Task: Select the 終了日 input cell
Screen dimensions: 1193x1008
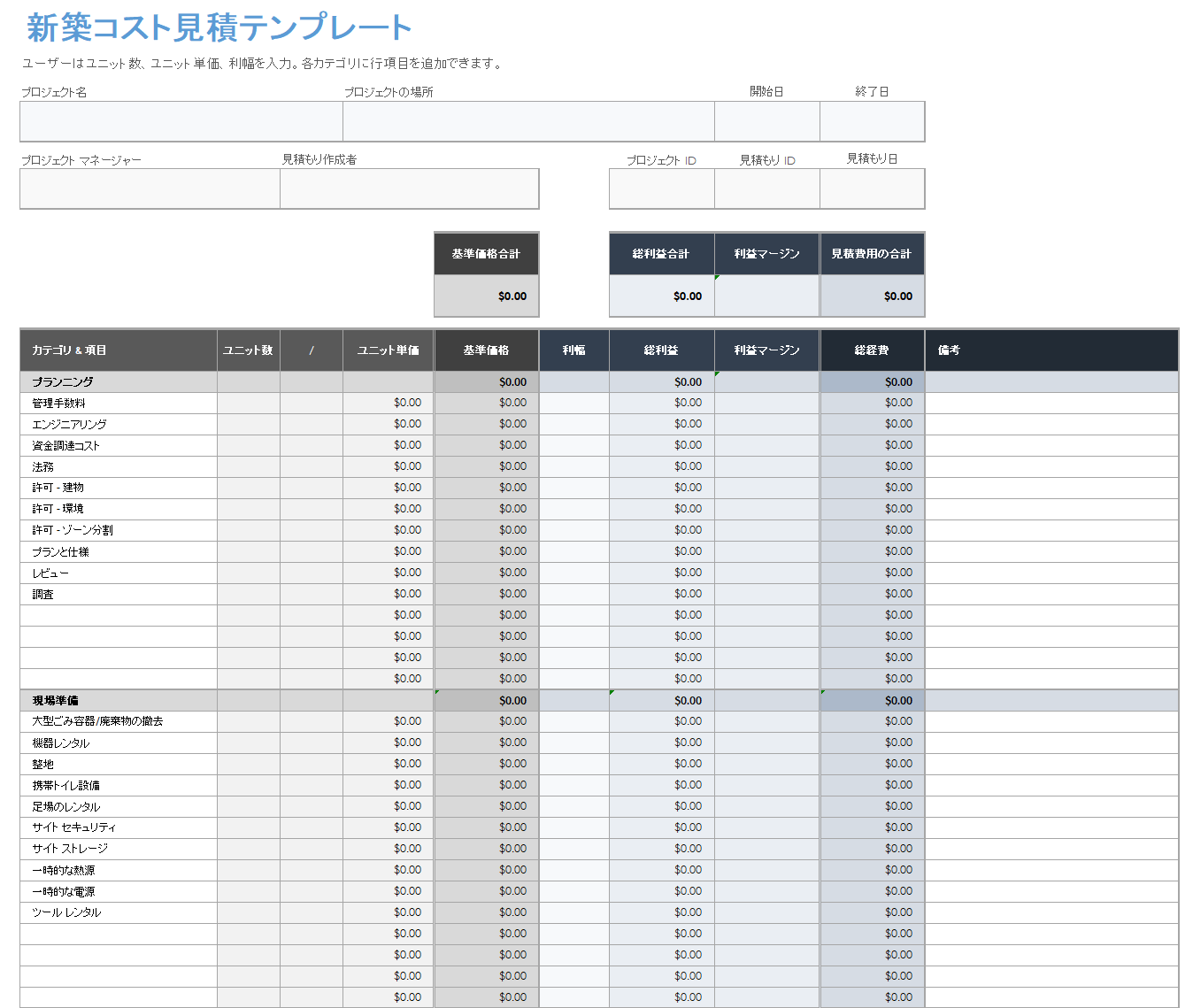Action: point(873,121)
